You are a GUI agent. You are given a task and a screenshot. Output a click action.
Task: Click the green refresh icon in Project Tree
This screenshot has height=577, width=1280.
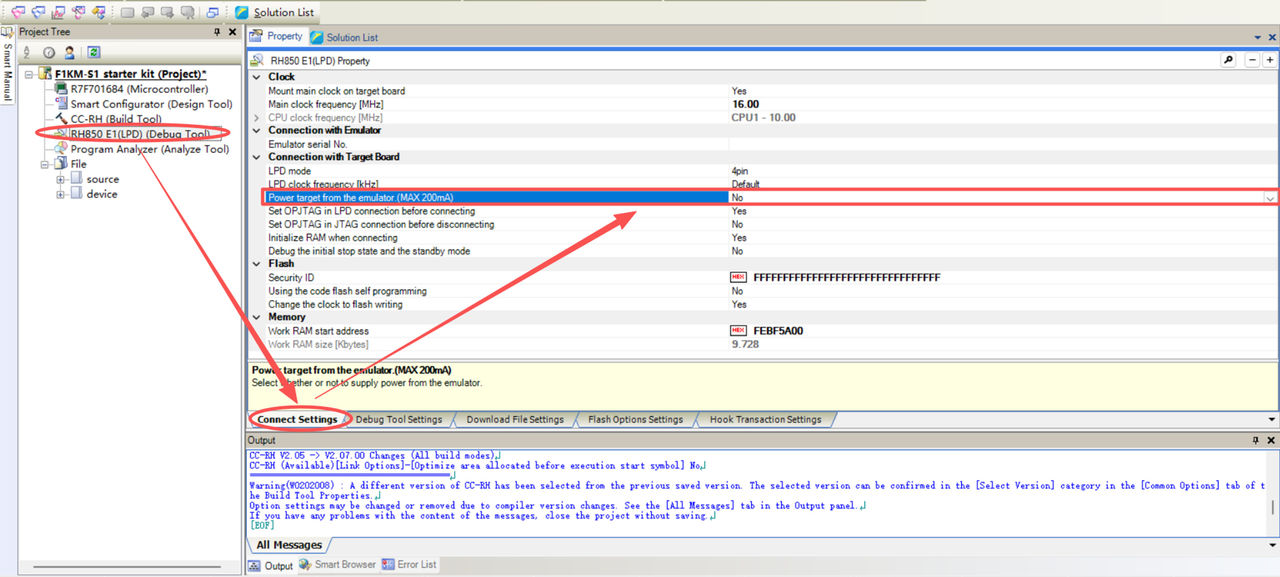tap(93, 52)
